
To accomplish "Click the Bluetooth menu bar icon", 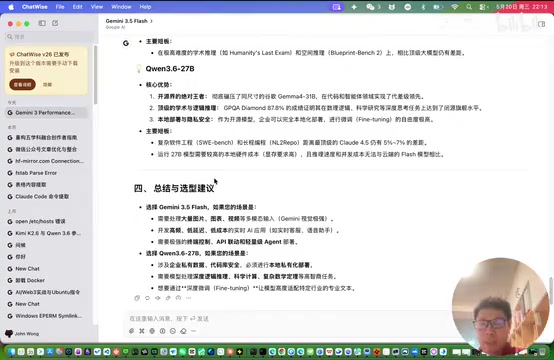I will (x=423, y=7).
